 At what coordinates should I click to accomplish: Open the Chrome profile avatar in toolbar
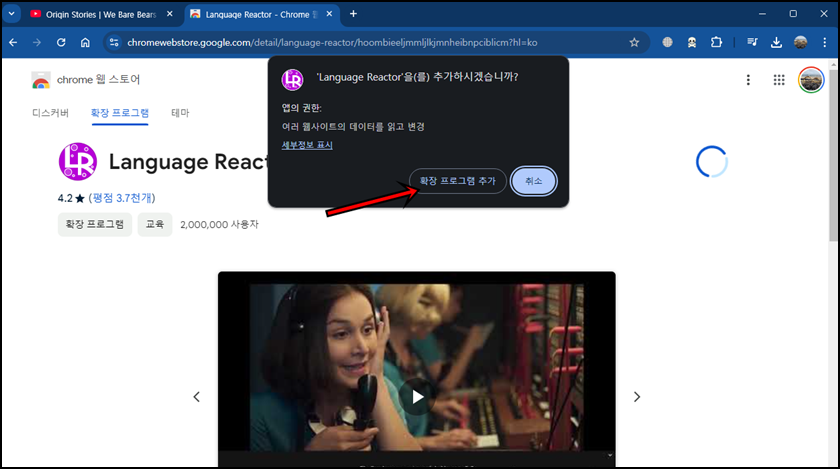click(800, 42)
